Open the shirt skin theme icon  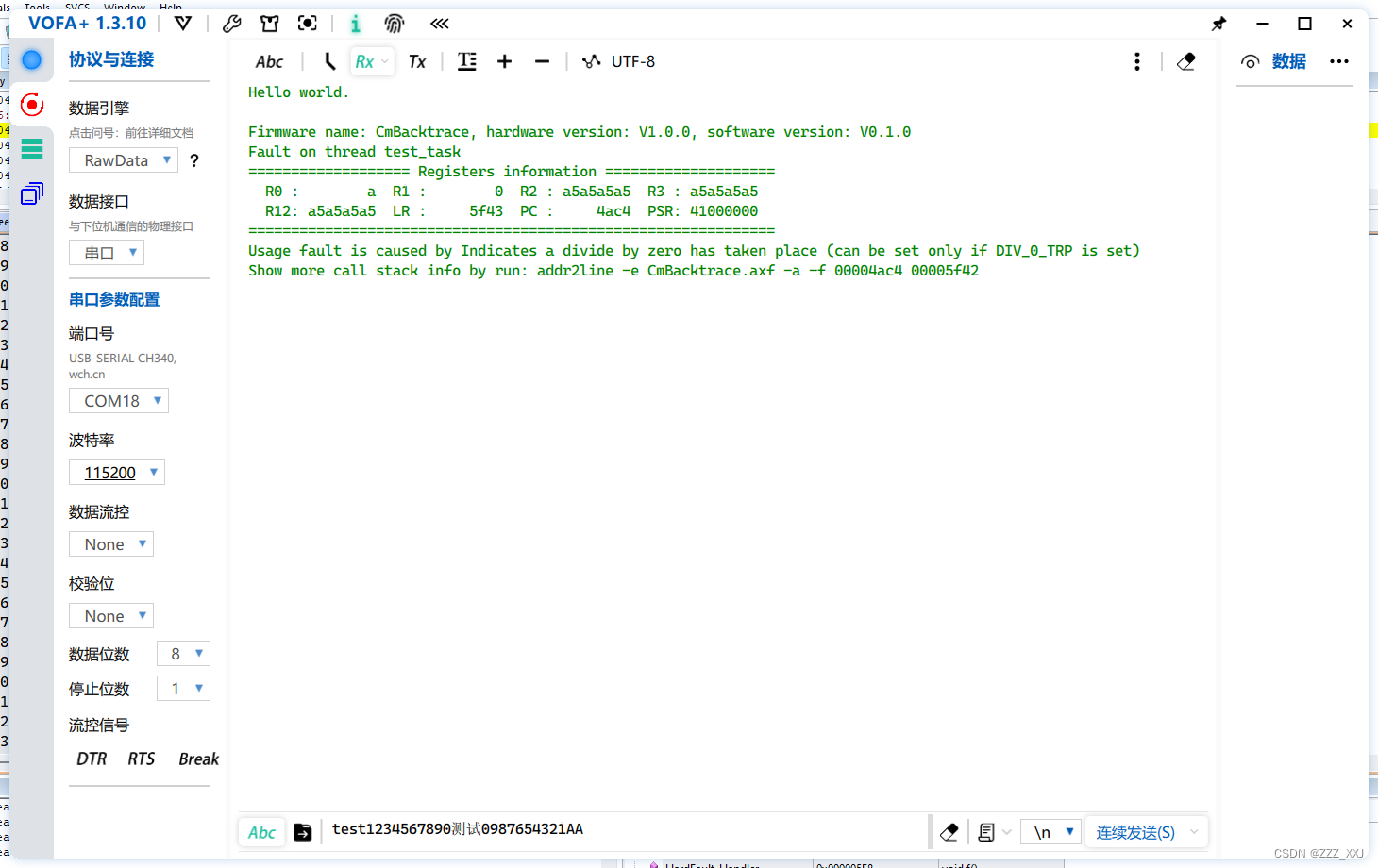(270, 24)
